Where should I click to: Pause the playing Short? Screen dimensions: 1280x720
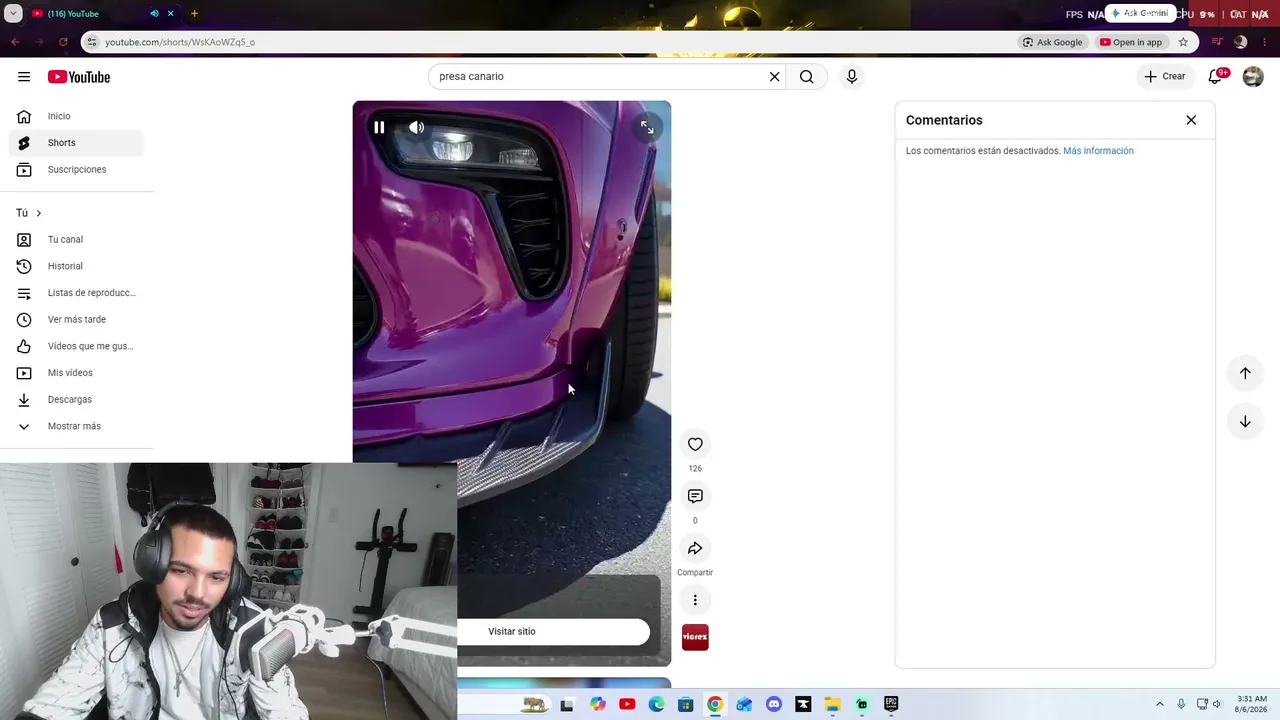pyautogui.click(x=379, y=127)
